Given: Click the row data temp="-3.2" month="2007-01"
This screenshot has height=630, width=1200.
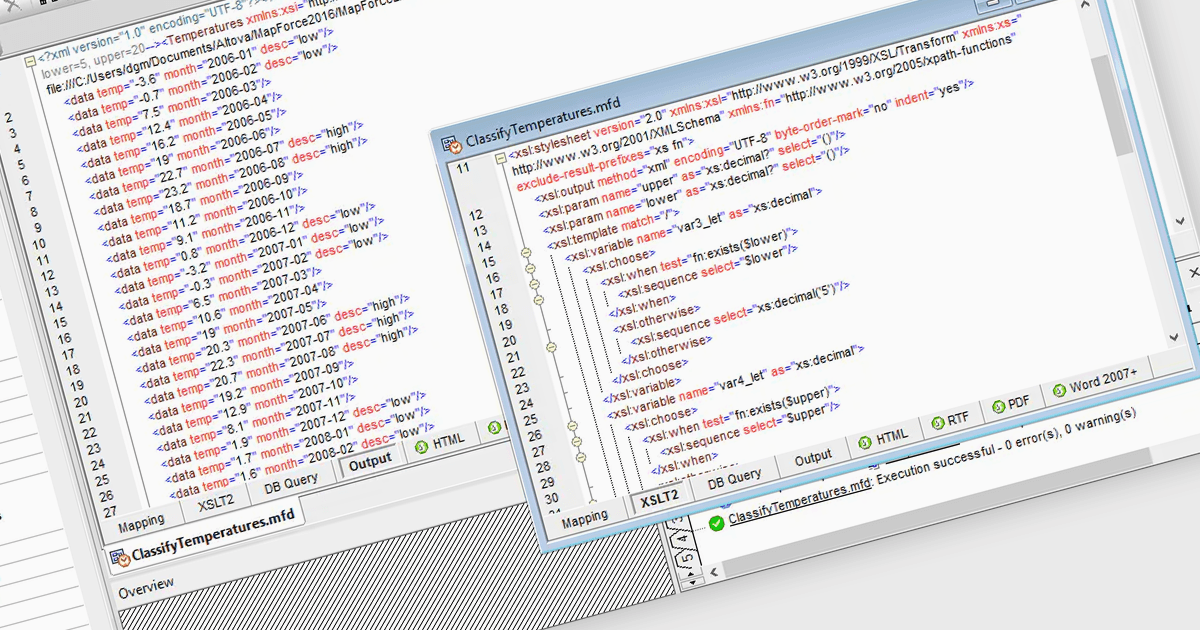Looking at the screenshot, I should pyautogui.click(x=249, y=257).
